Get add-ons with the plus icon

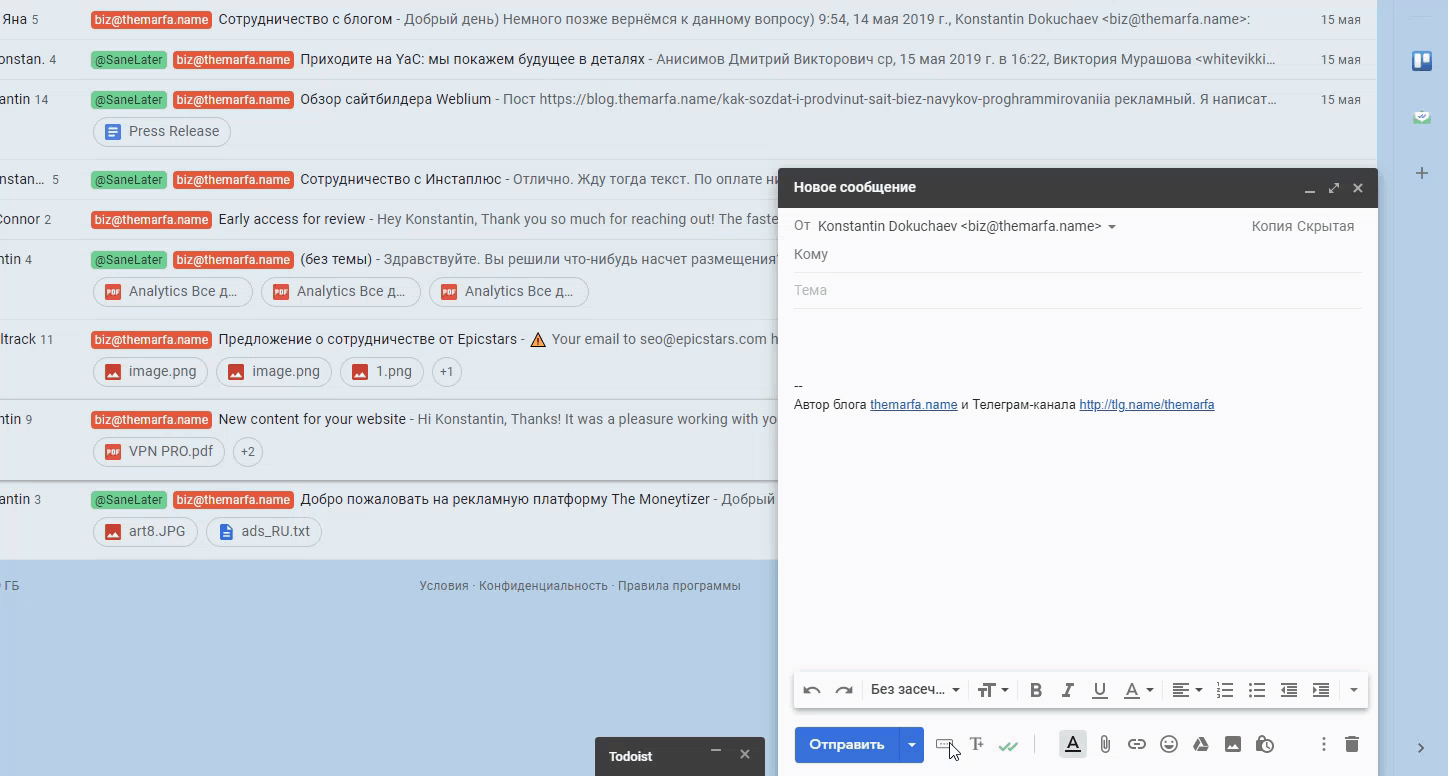tap(1421, 173)
